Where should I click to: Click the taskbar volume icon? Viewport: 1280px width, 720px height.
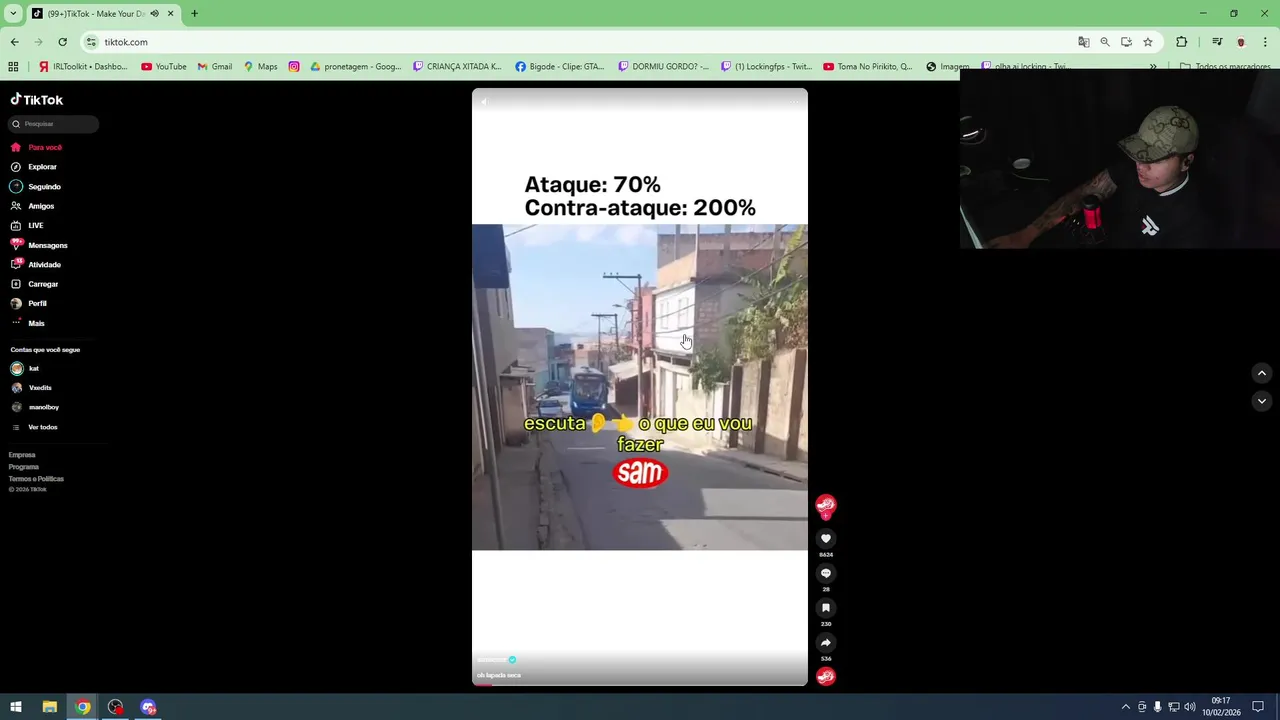(x=1190, y=707)
